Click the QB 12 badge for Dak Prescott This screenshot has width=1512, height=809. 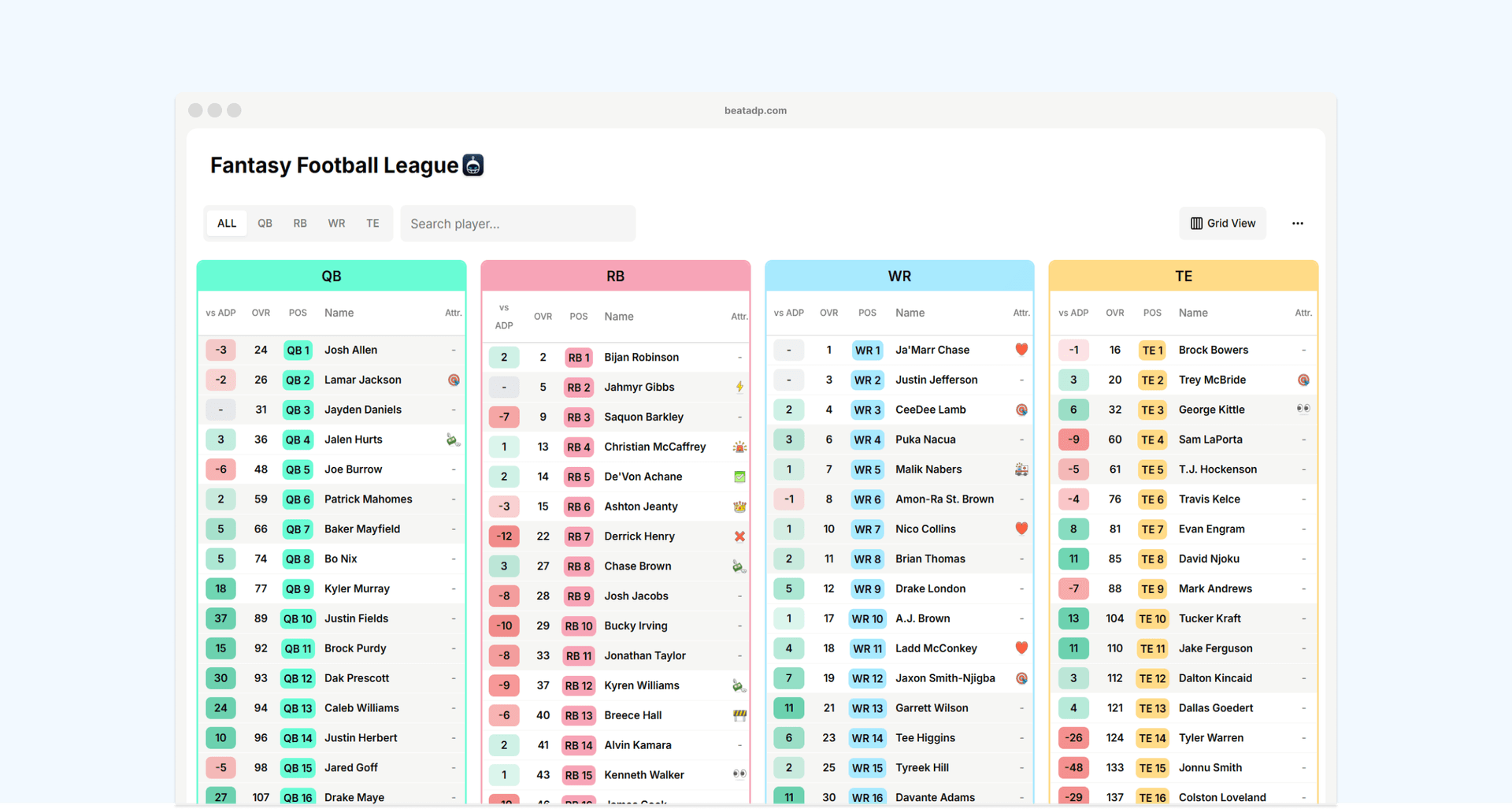point(298,679)
